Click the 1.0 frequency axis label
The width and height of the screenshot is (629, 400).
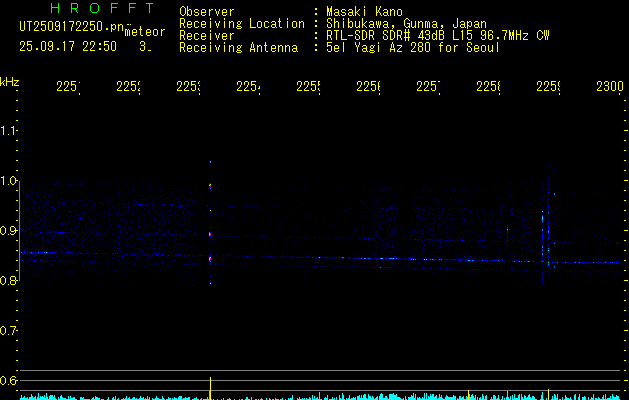pyautogui.click(x=8, y=181)
